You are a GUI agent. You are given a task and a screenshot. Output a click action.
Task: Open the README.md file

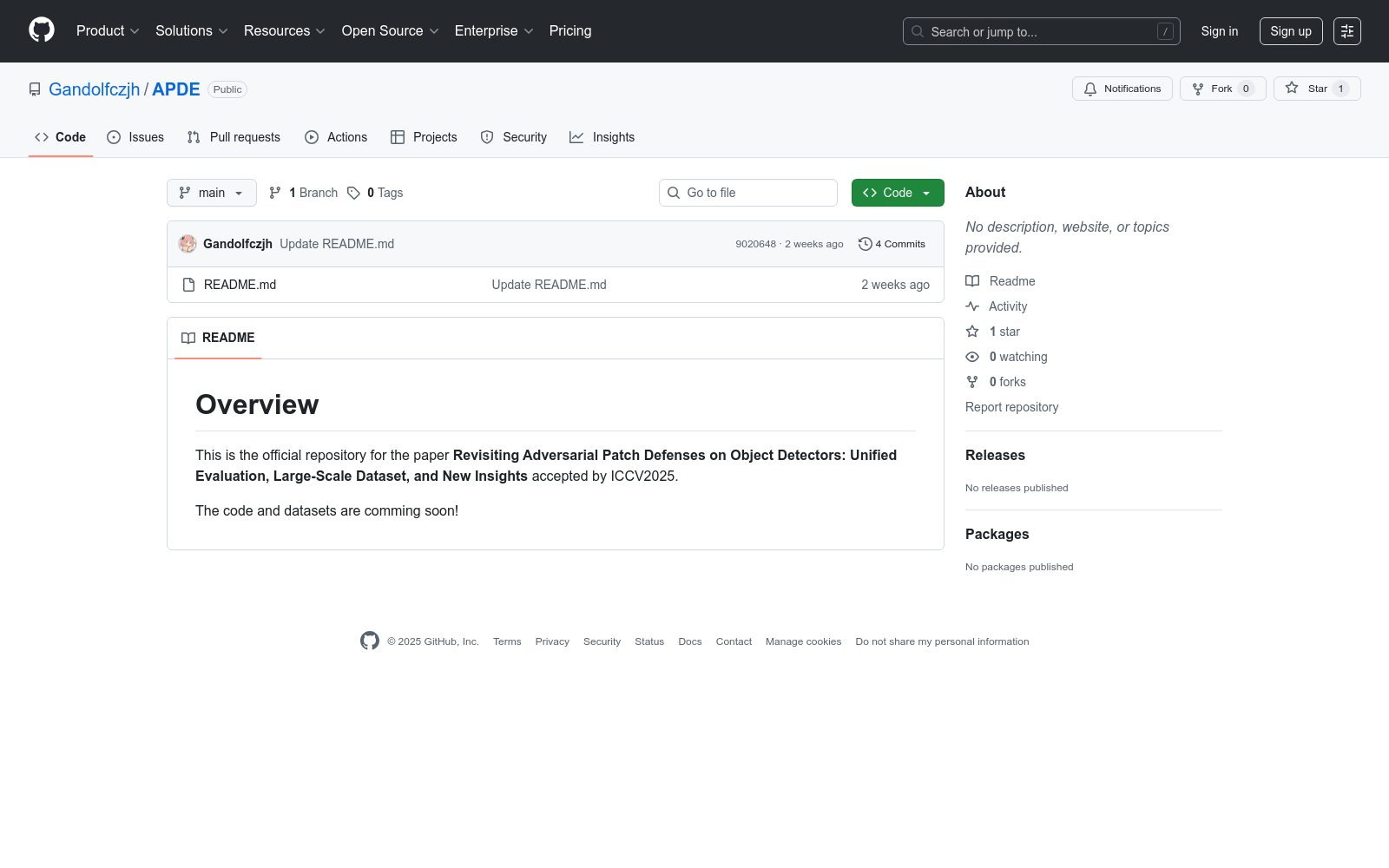[240, 285]
